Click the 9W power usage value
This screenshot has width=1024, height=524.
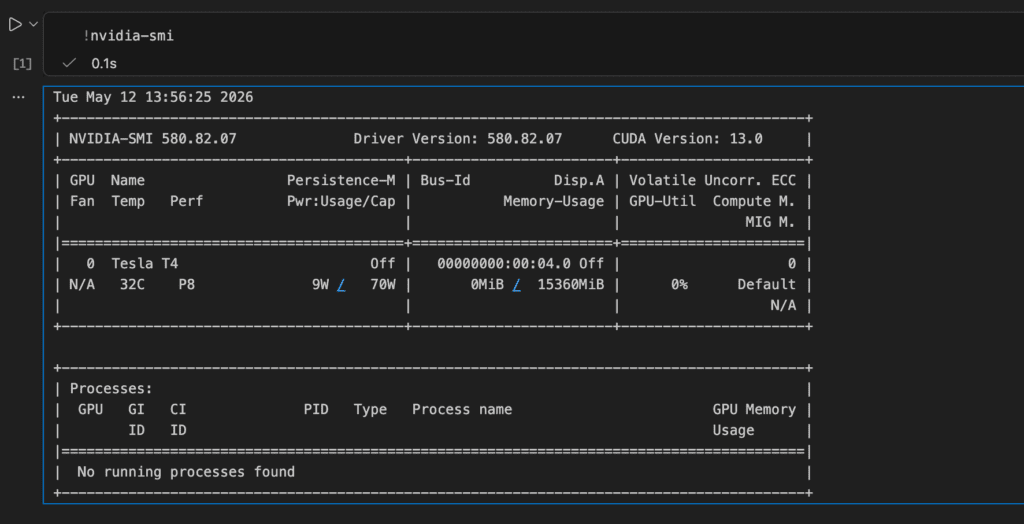320,285
